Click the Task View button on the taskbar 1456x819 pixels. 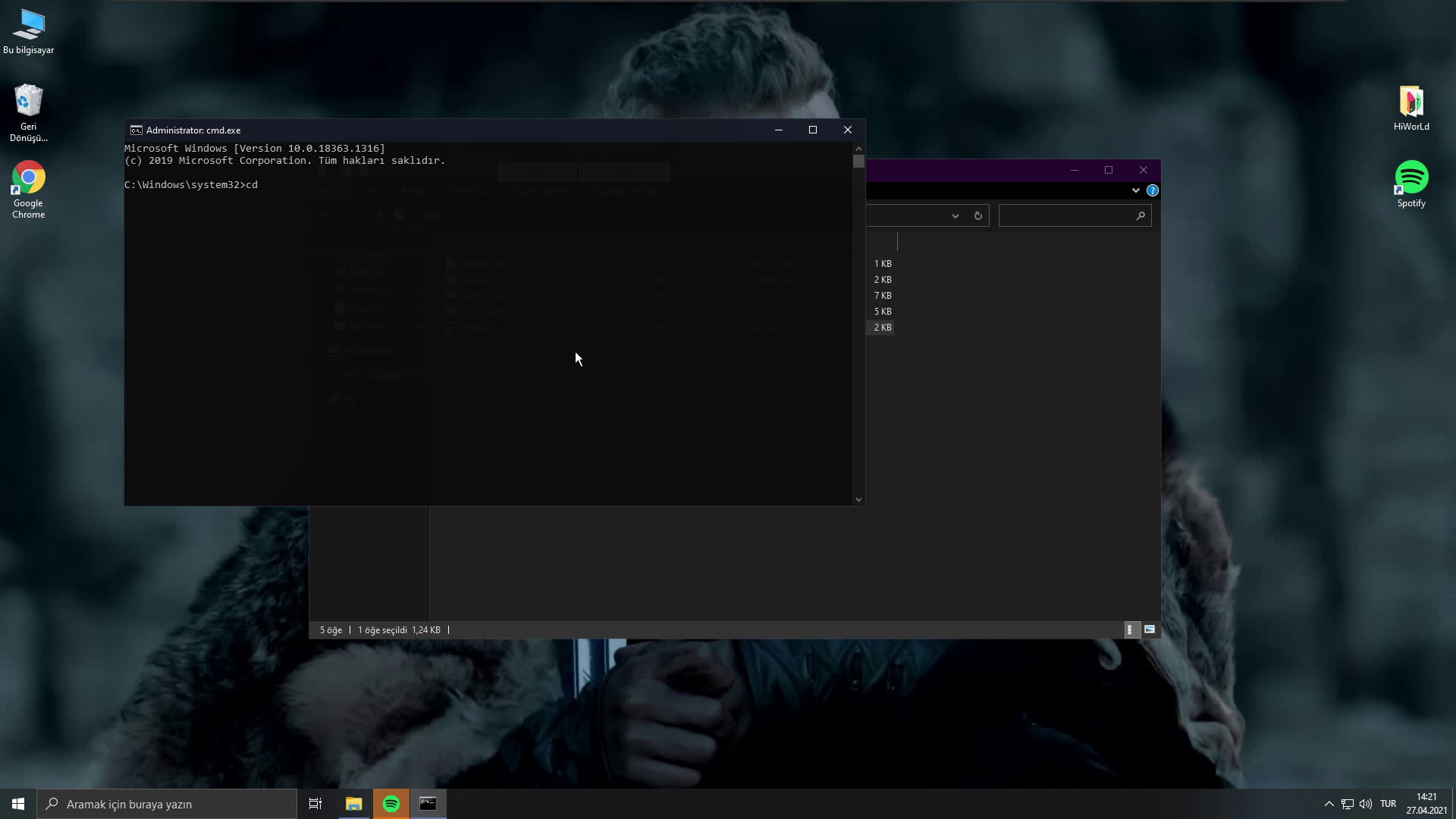point(315,803)
